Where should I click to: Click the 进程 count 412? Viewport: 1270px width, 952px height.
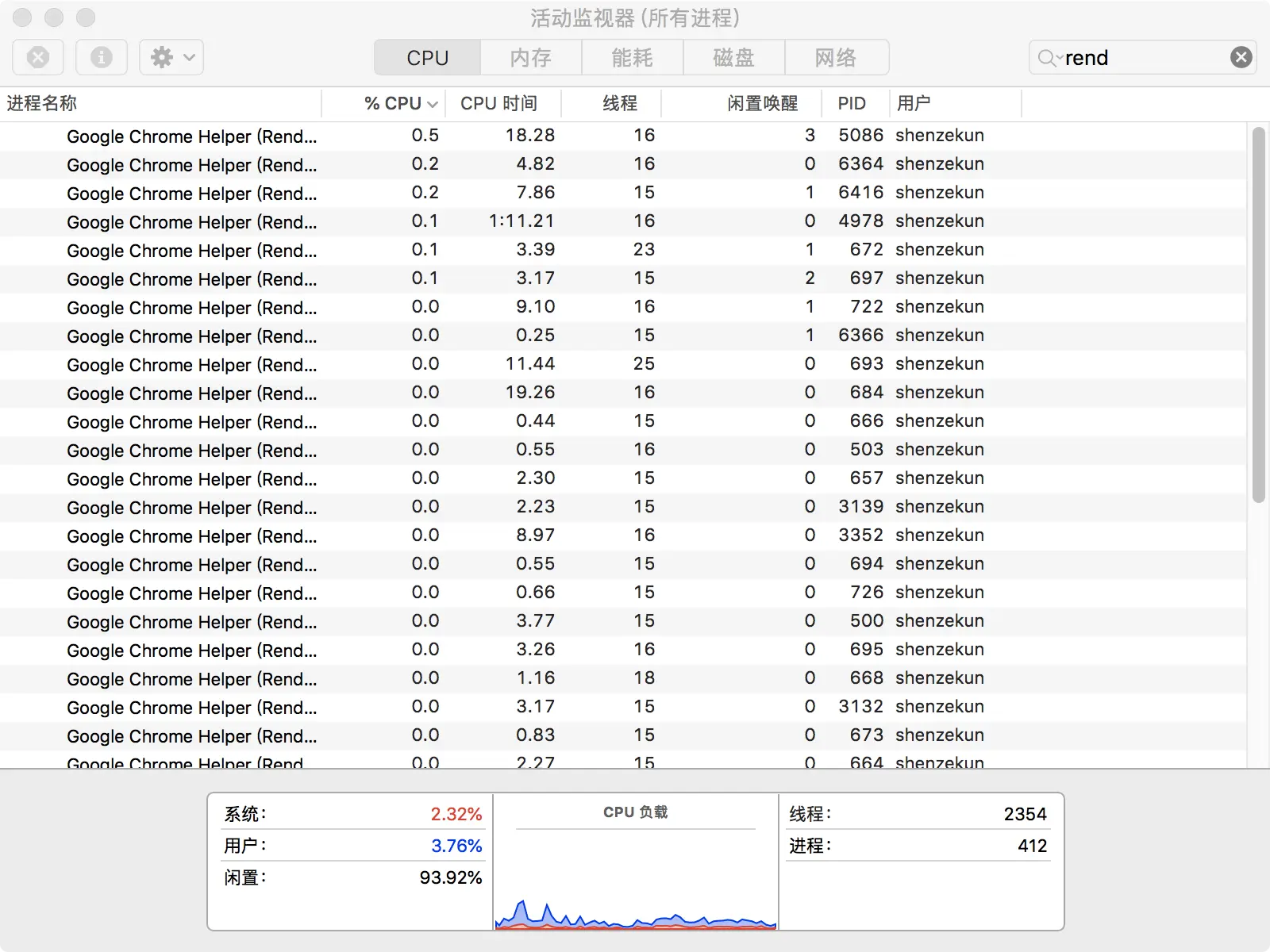[x=1033, y=846]
